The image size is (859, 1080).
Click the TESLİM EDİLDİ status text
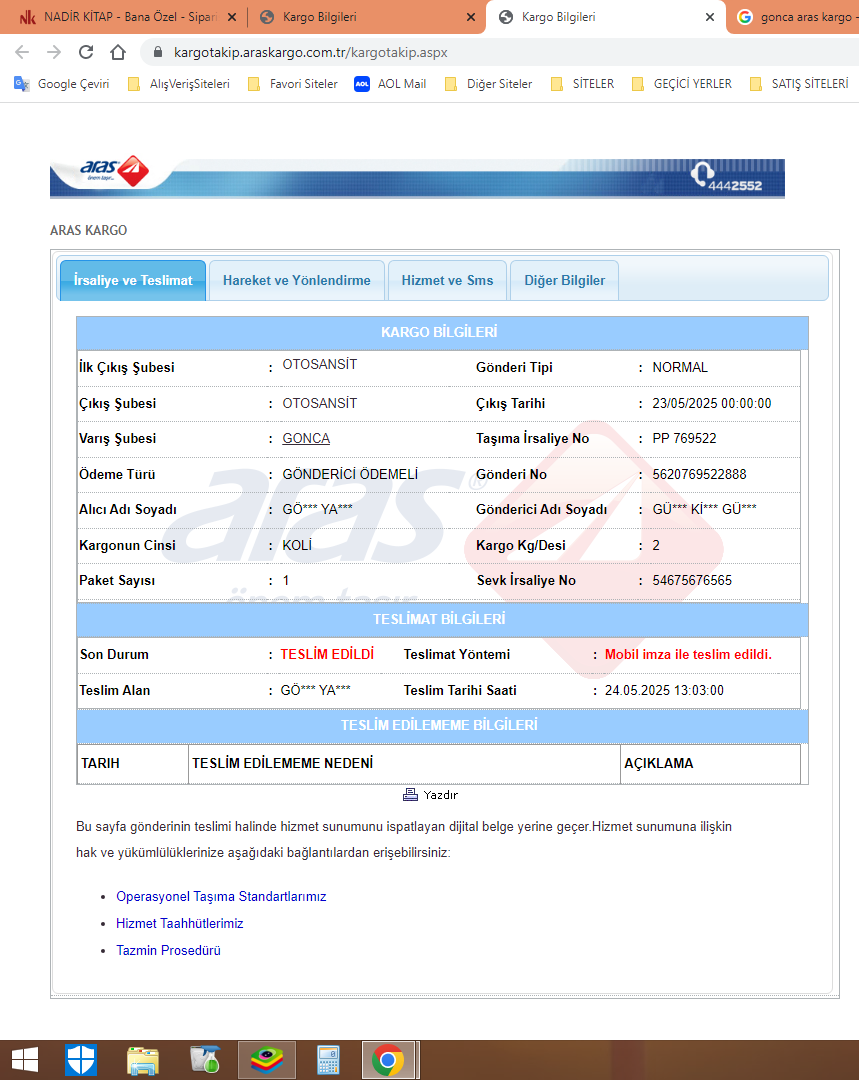pos(327,654)
